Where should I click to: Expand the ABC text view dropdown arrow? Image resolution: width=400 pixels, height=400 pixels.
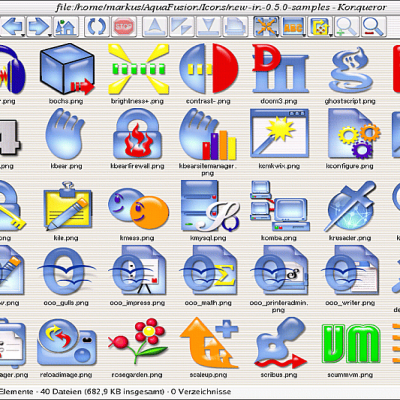(304, 34)
